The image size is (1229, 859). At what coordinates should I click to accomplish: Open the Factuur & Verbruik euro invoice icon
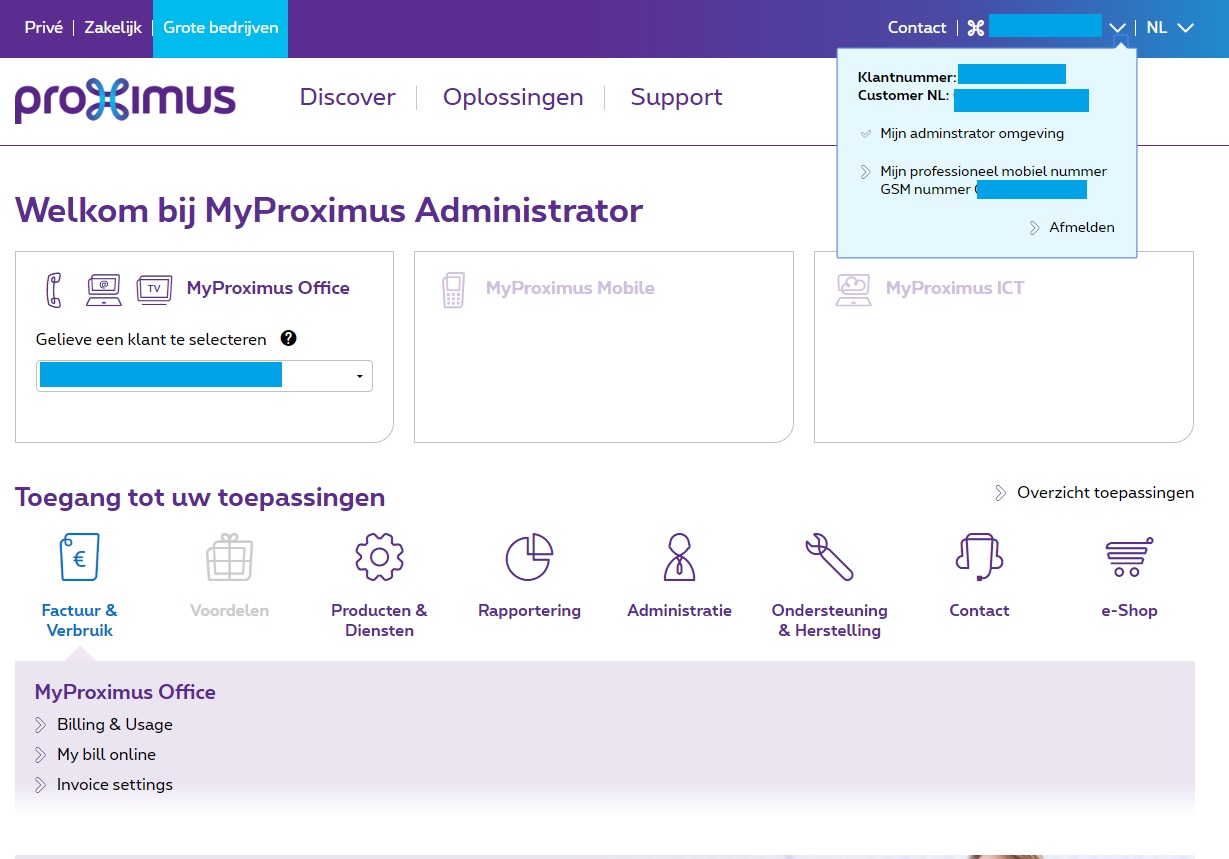pyautogui.click(x=79, y=557)
